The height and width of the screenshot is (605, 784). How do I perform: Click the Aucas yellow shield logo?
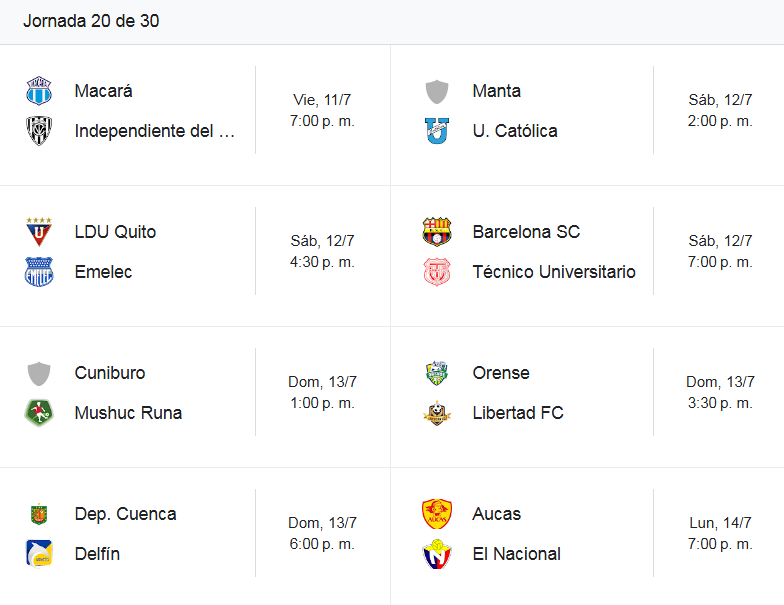437,514
